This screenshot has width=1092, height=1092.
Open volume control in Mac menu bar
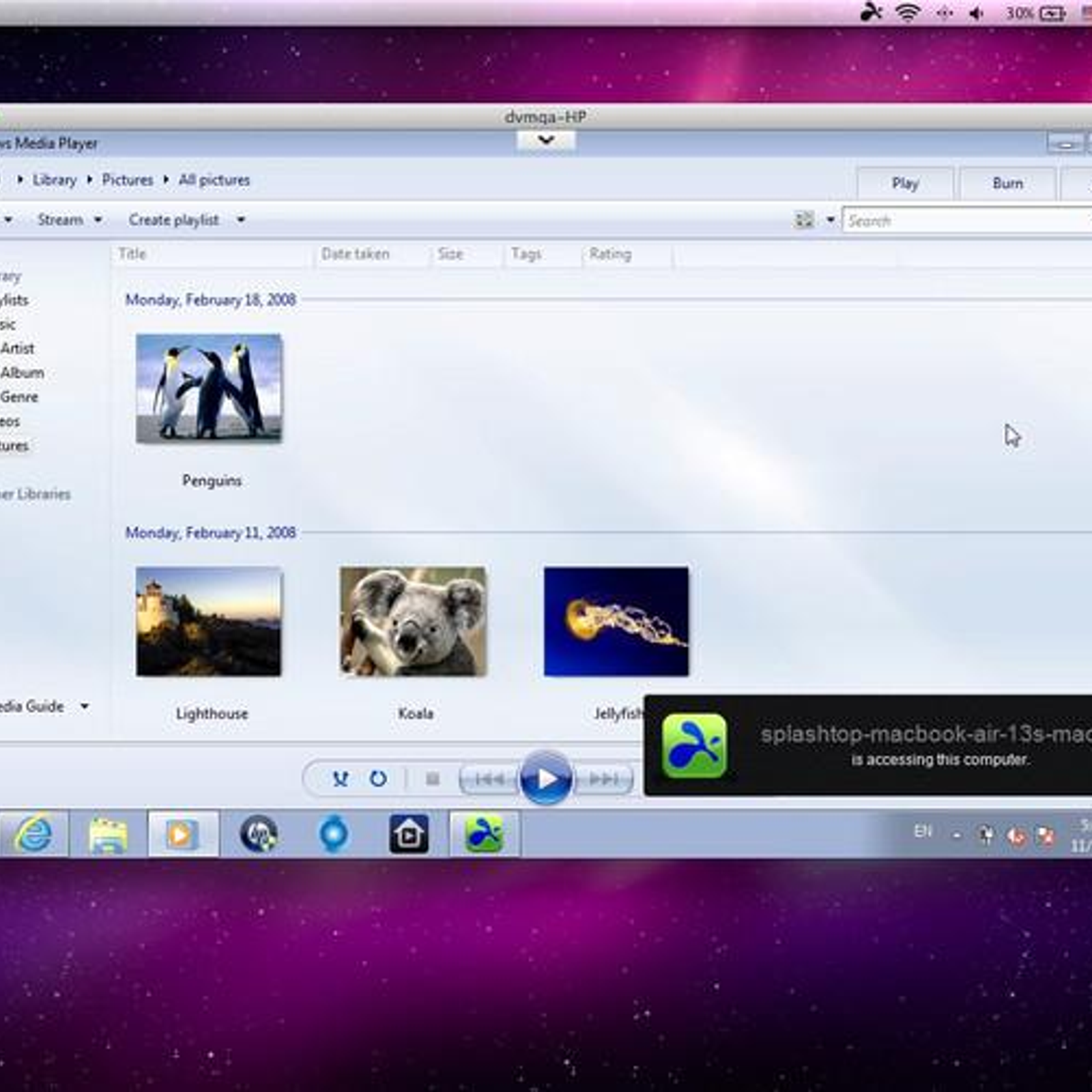pos(977,13)
